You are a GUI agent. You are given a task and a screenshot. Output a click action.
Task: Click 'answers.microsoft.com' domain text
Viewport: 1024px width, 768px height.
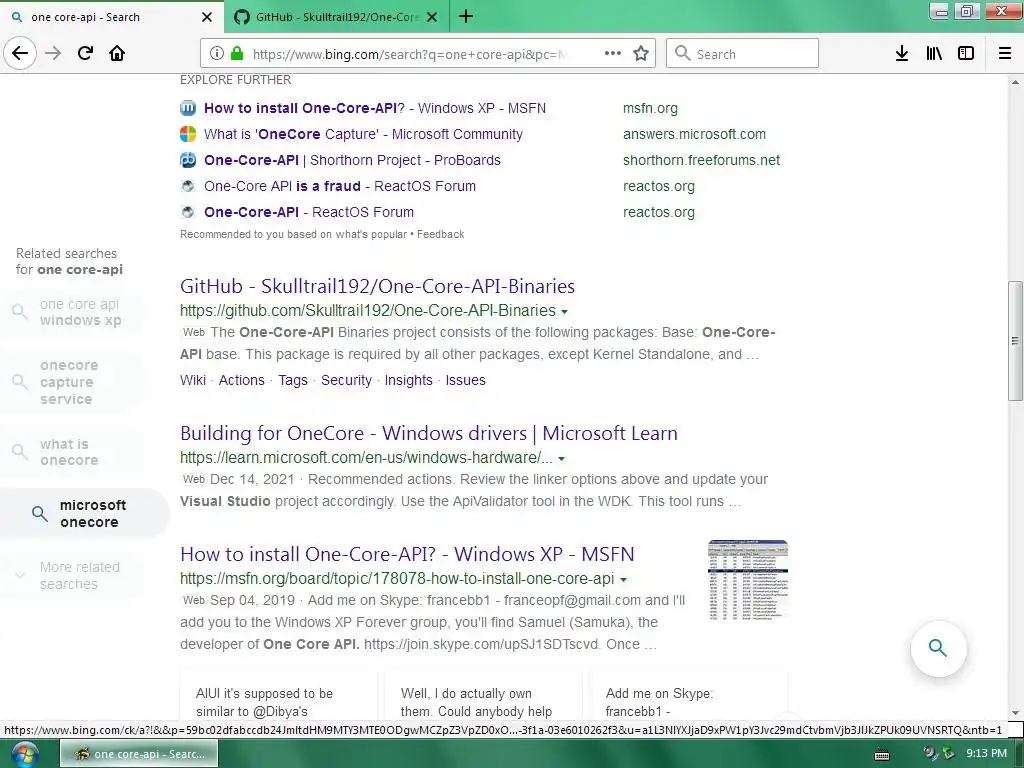click(x=694, y=134)
